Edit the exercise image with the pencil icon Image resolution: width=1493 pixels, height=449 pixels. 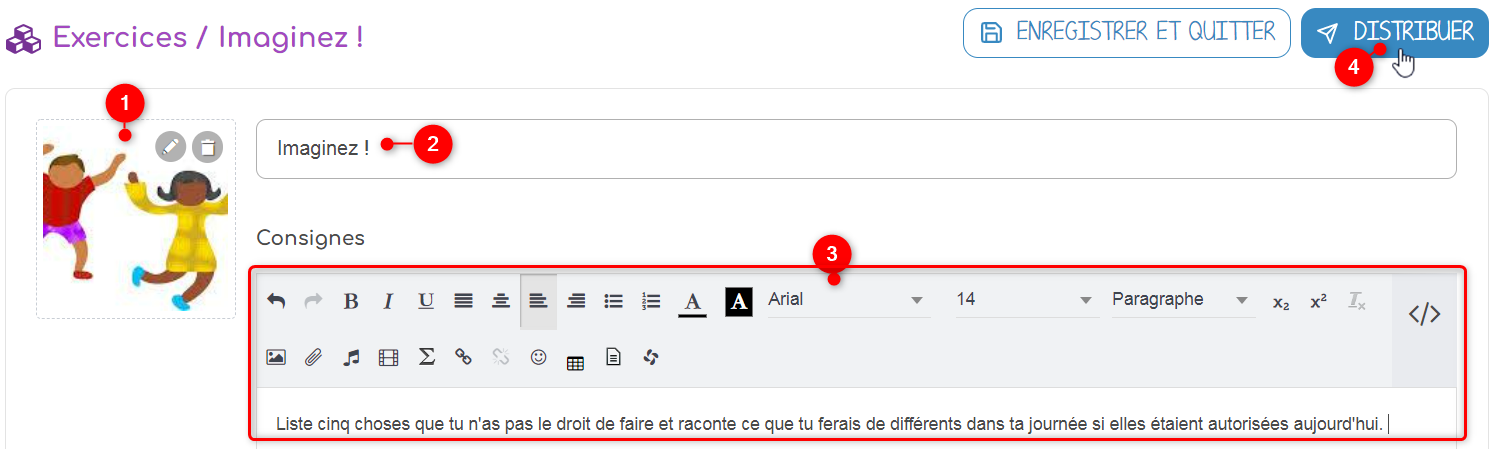[x=171, y=147]
